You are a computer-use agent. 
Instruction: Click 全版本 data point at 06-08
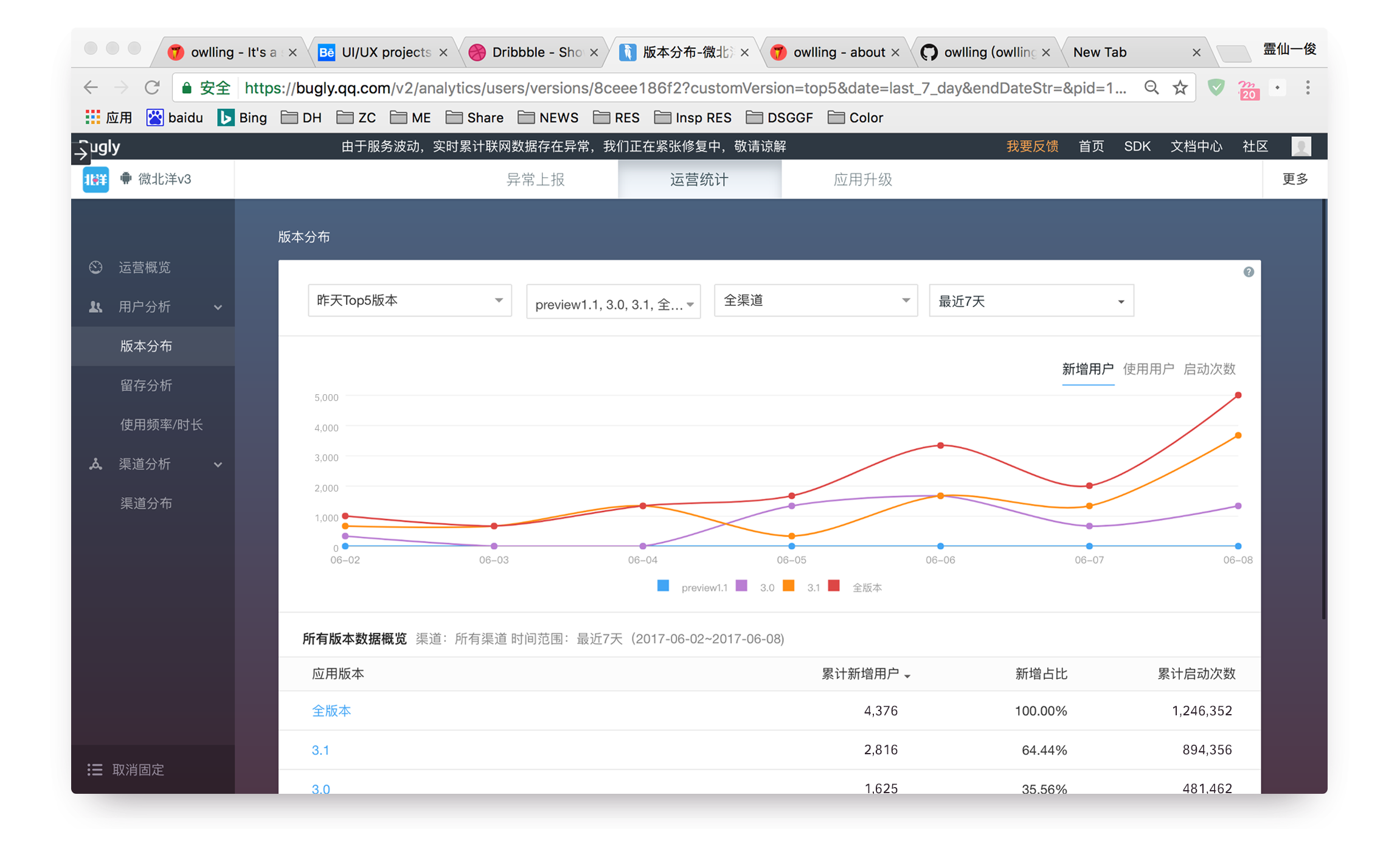(1238, 395)
